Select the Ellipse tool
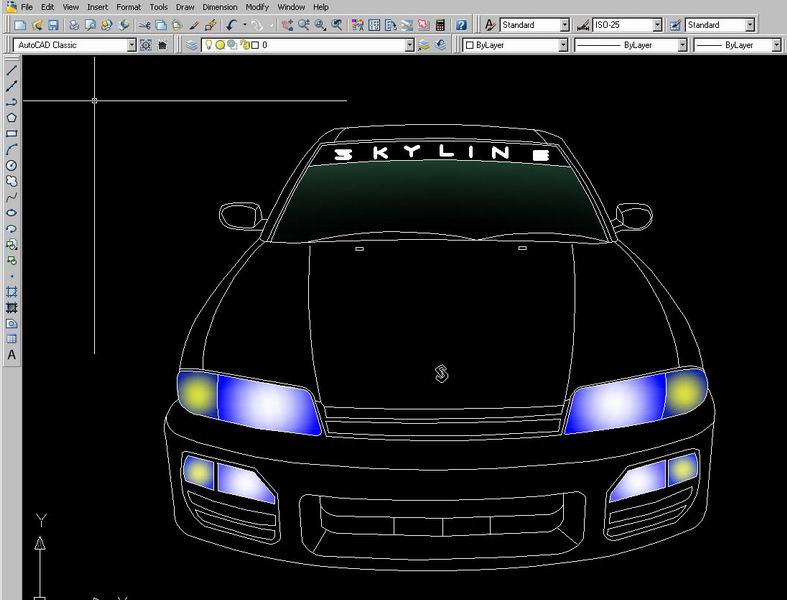Screen dimensions: 787x600 tap(12, 213)
